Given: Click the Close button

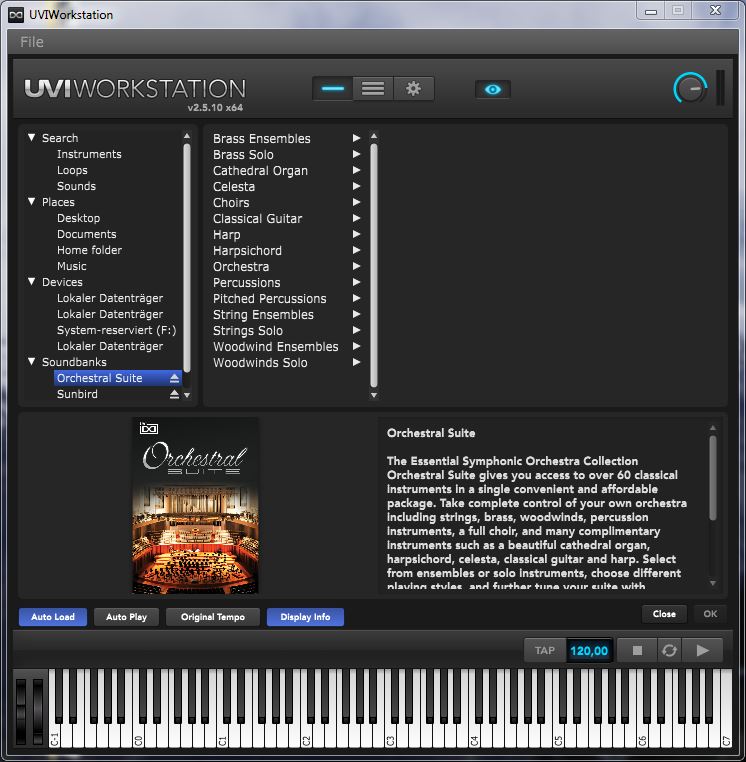Looking at the screenshot, I should pyautogui.click(x=664, y=614).
